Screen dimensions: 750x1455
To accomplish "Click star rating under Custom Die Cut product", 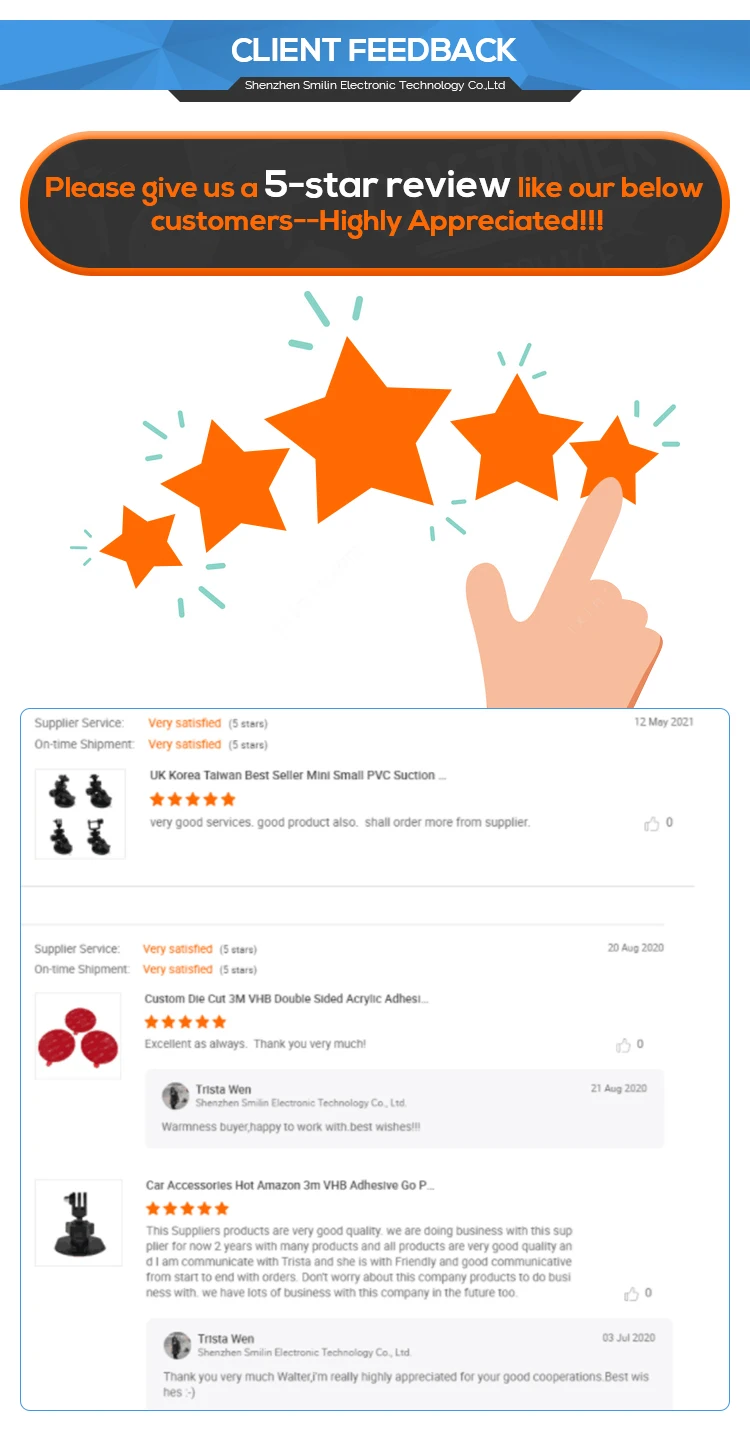I will coord(186,1022).
